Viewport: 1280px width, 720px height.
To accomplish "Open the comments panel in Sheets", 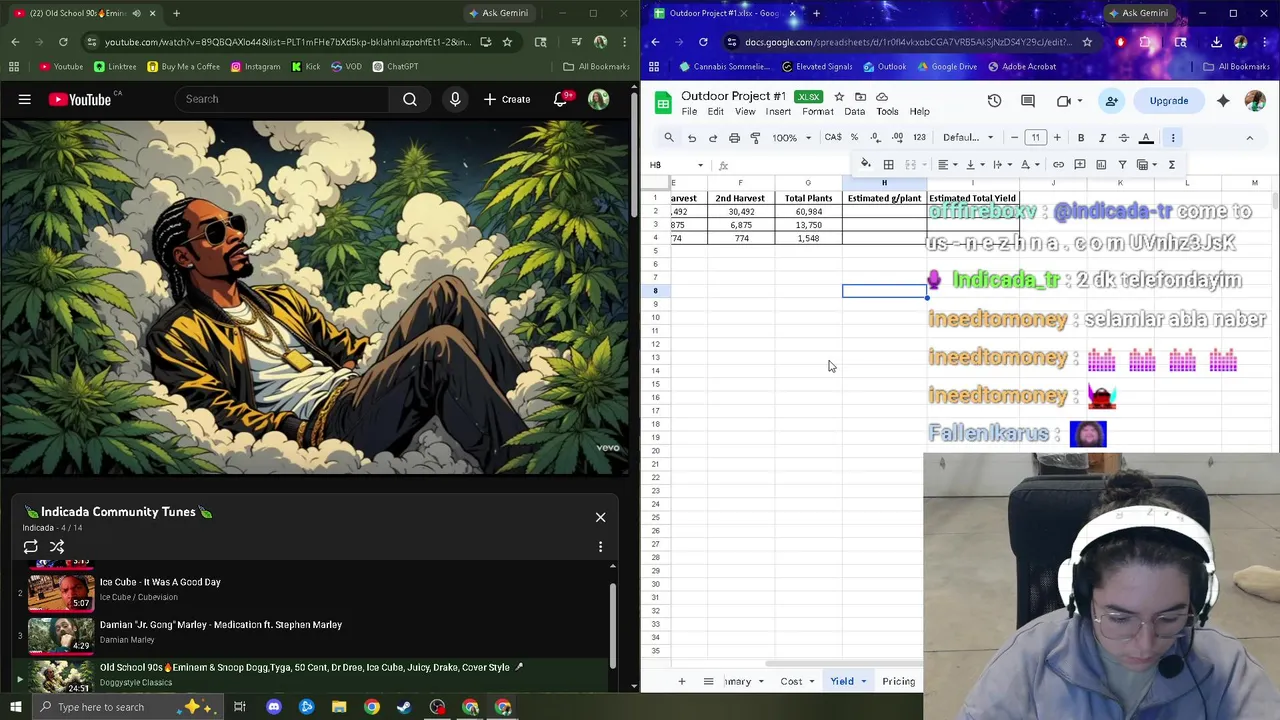I will click(x=1028, y=101).
